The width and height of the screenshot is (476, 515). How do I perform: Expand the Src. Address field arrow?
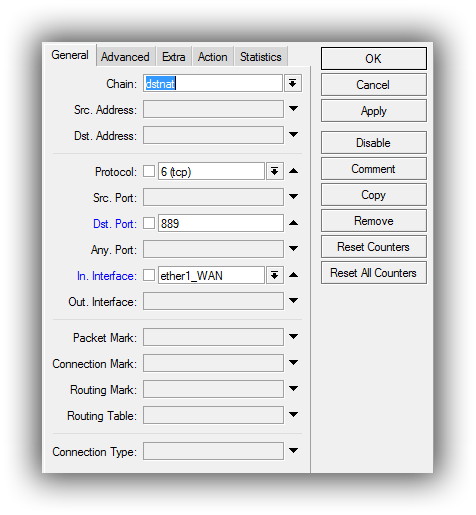293,109
